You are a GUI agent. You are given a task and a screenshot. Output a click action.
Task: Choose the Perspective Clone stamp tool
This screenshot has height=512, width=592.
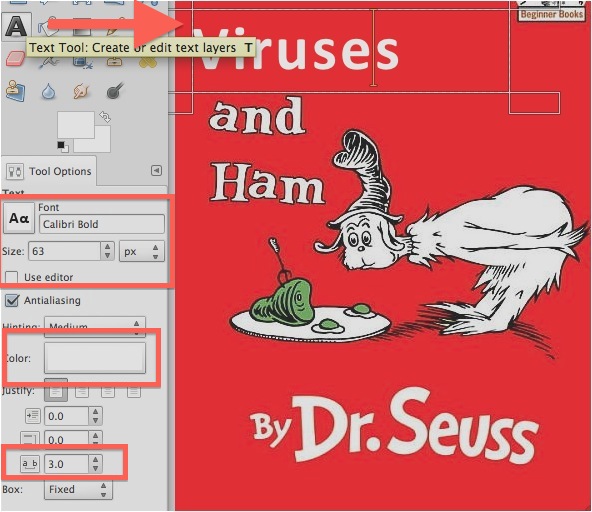tap(15, 91)
